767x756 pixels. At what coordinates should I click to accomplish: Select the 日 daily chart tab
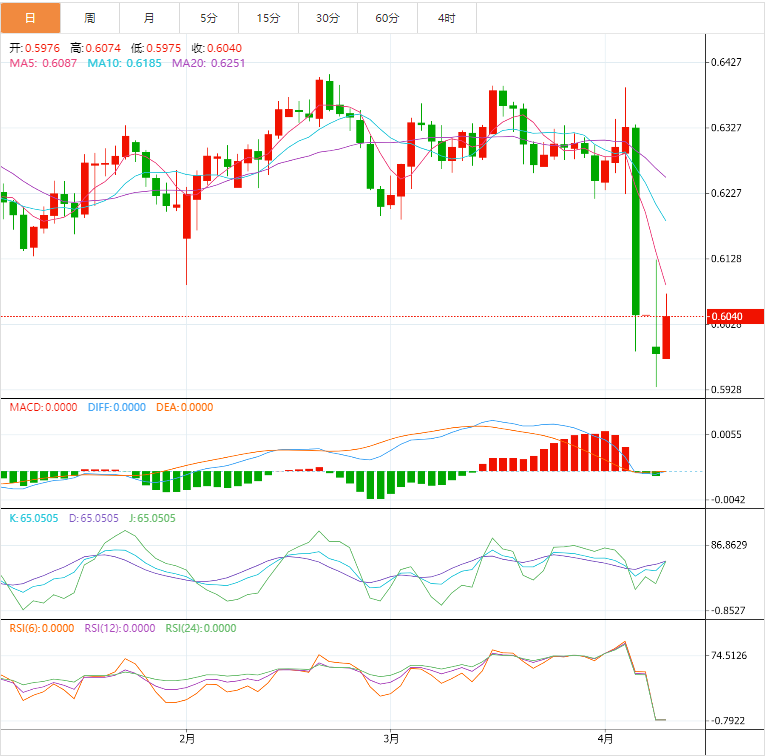30,18
